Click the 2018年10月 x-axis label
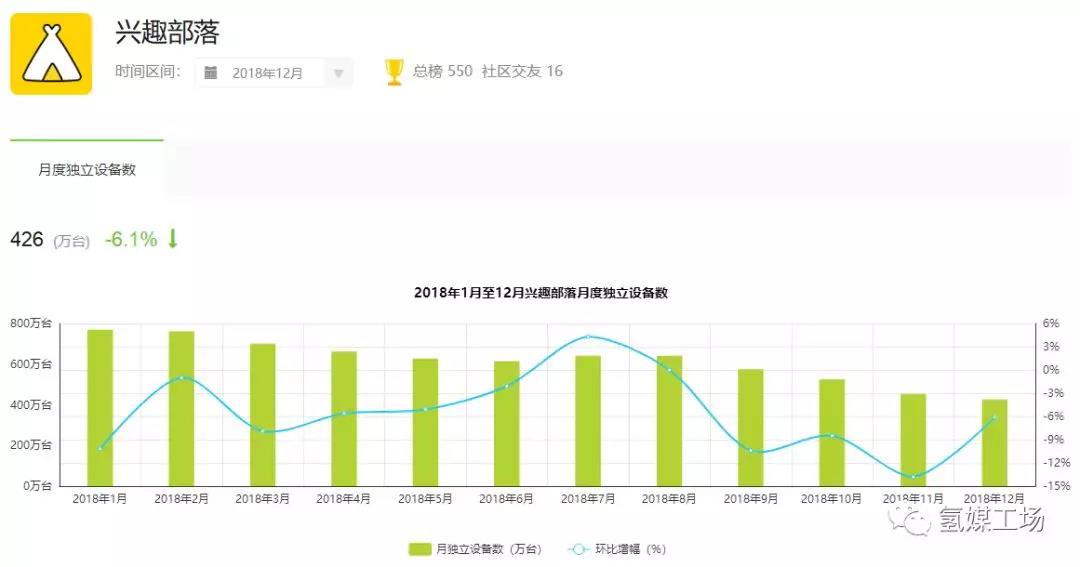Screen dimensions: 1080x567 (x=831, y=499)
